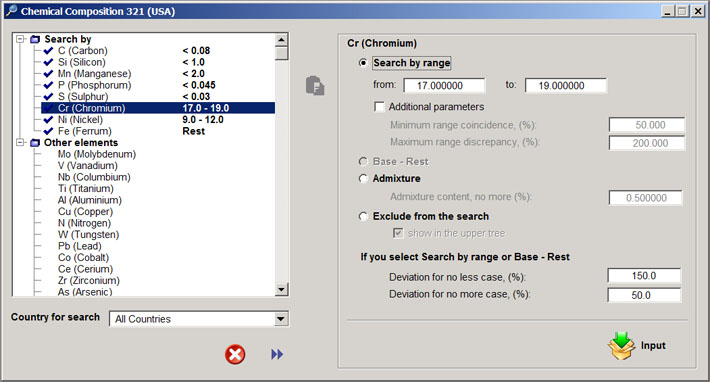Image resolution: width=710 pixels, height=382 pixels.
Task: Click the checkmark next to S (Sulphur)
Action: coord(48,97)
